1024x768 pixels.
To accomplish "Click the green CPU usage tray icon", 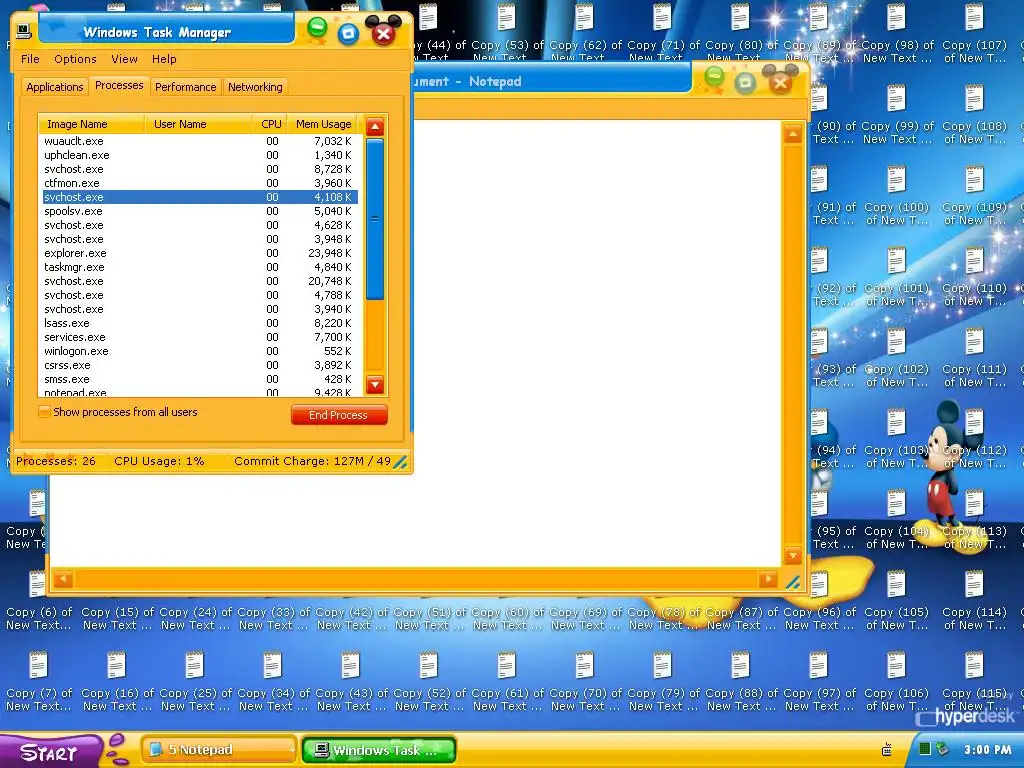I will tap(925, 748).
